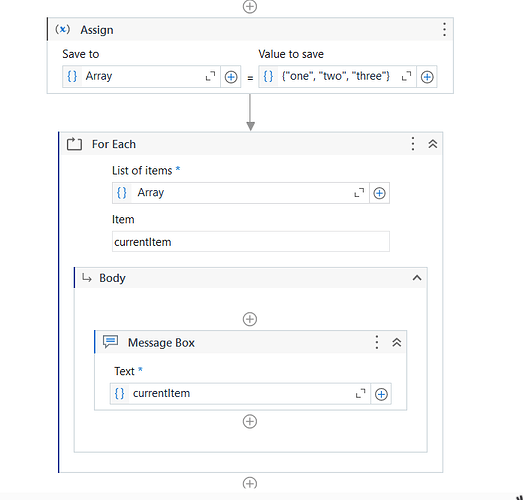Click the Value to save array expression

coord(337,77)
